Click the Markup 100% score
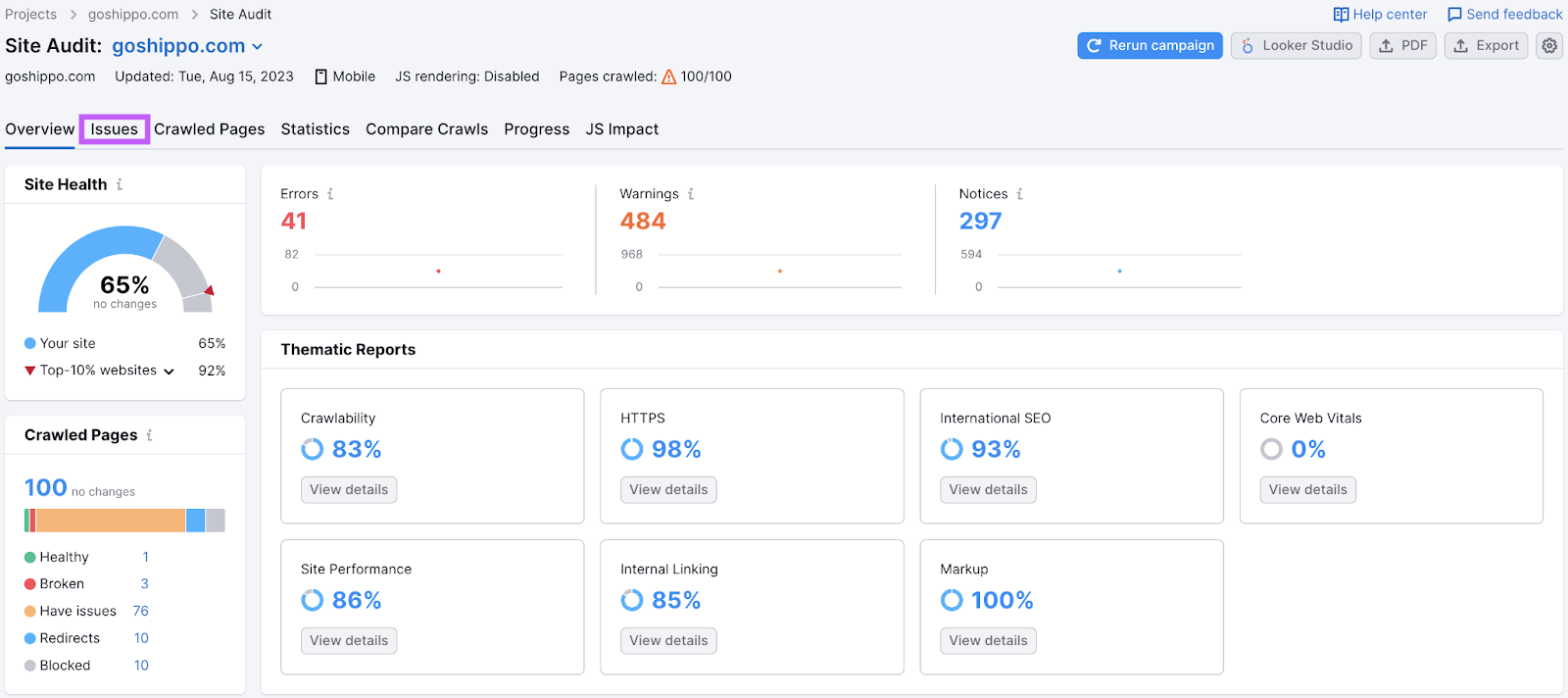 1003,600
